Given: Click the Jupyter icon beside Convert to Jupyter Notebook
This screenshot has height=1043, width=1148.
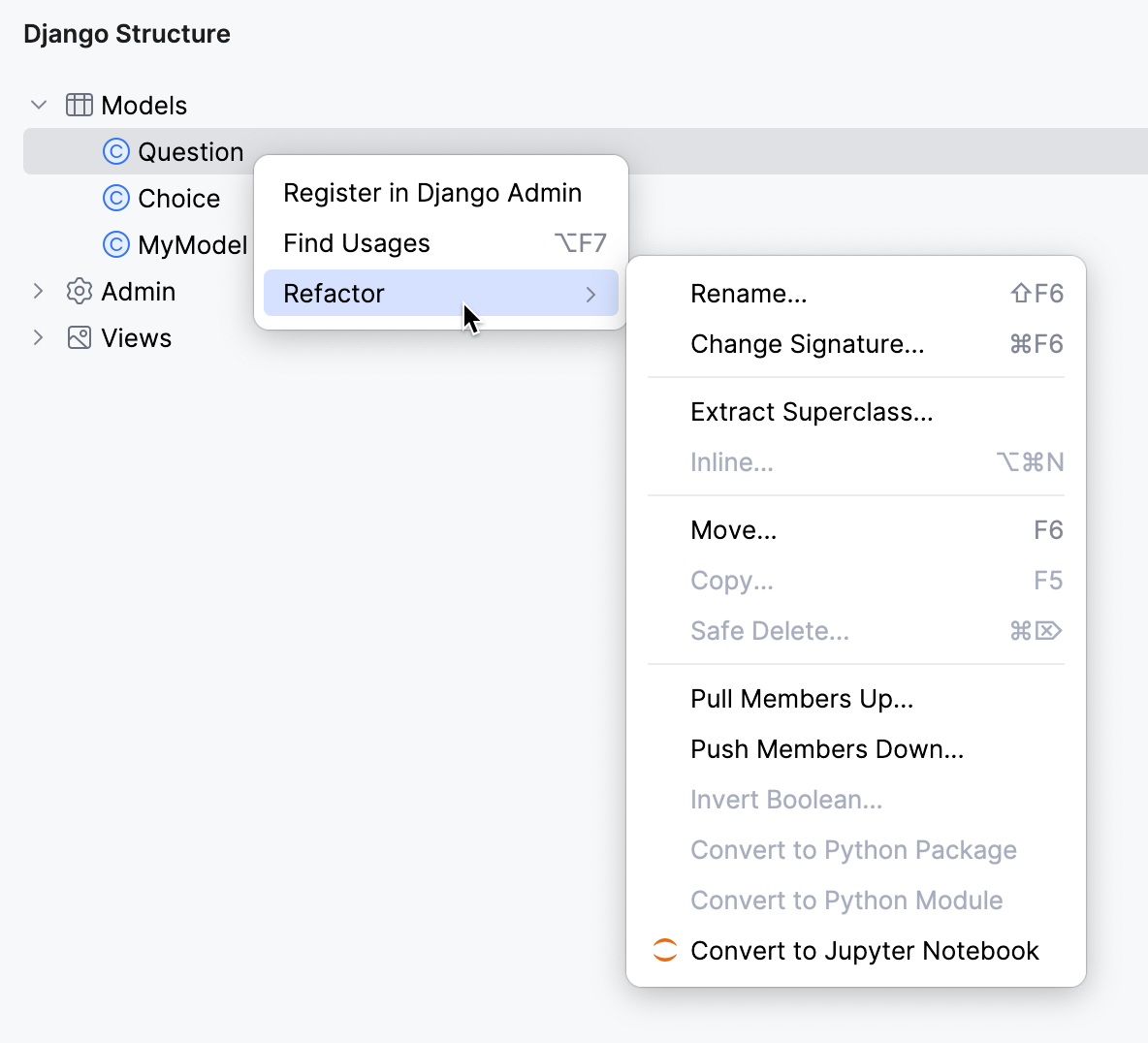Looking at the screenshot, I should tap(663, 950).
